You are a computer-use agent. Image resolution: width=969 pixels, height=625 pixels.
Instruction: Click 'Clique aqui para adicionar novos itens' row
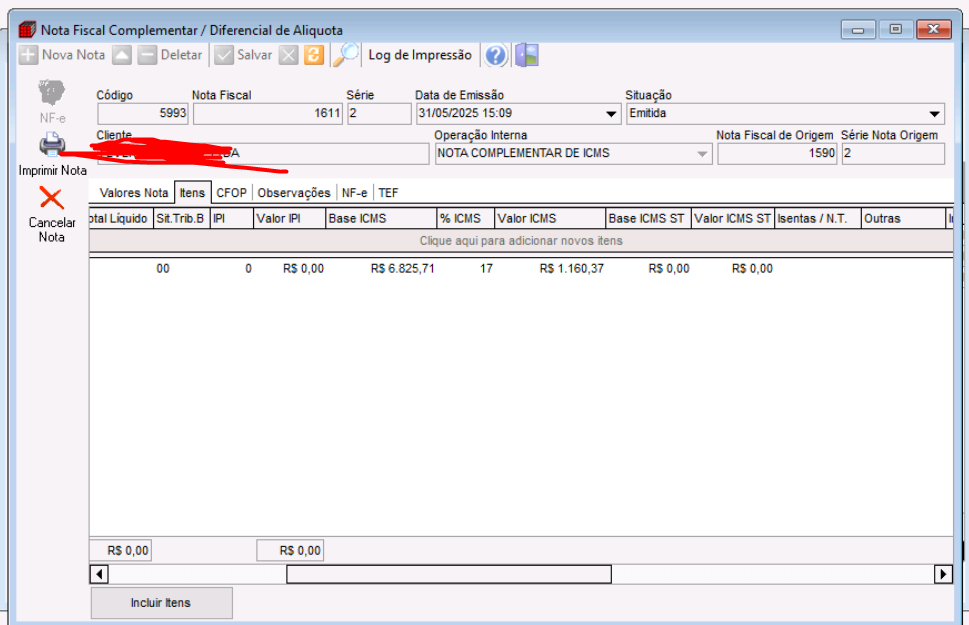(521, 241)
